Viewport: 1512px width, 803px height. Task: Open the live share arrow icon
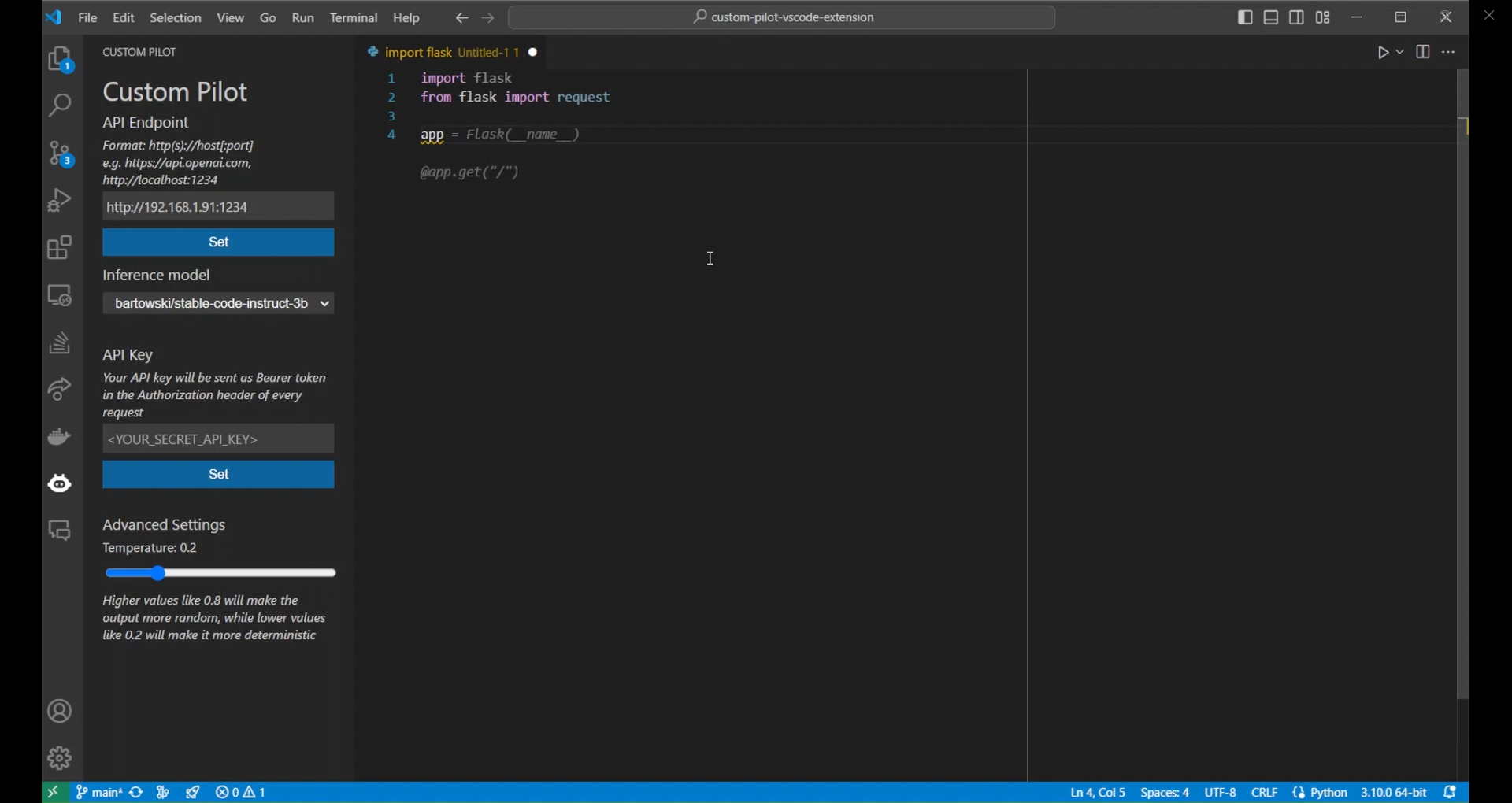61,390
